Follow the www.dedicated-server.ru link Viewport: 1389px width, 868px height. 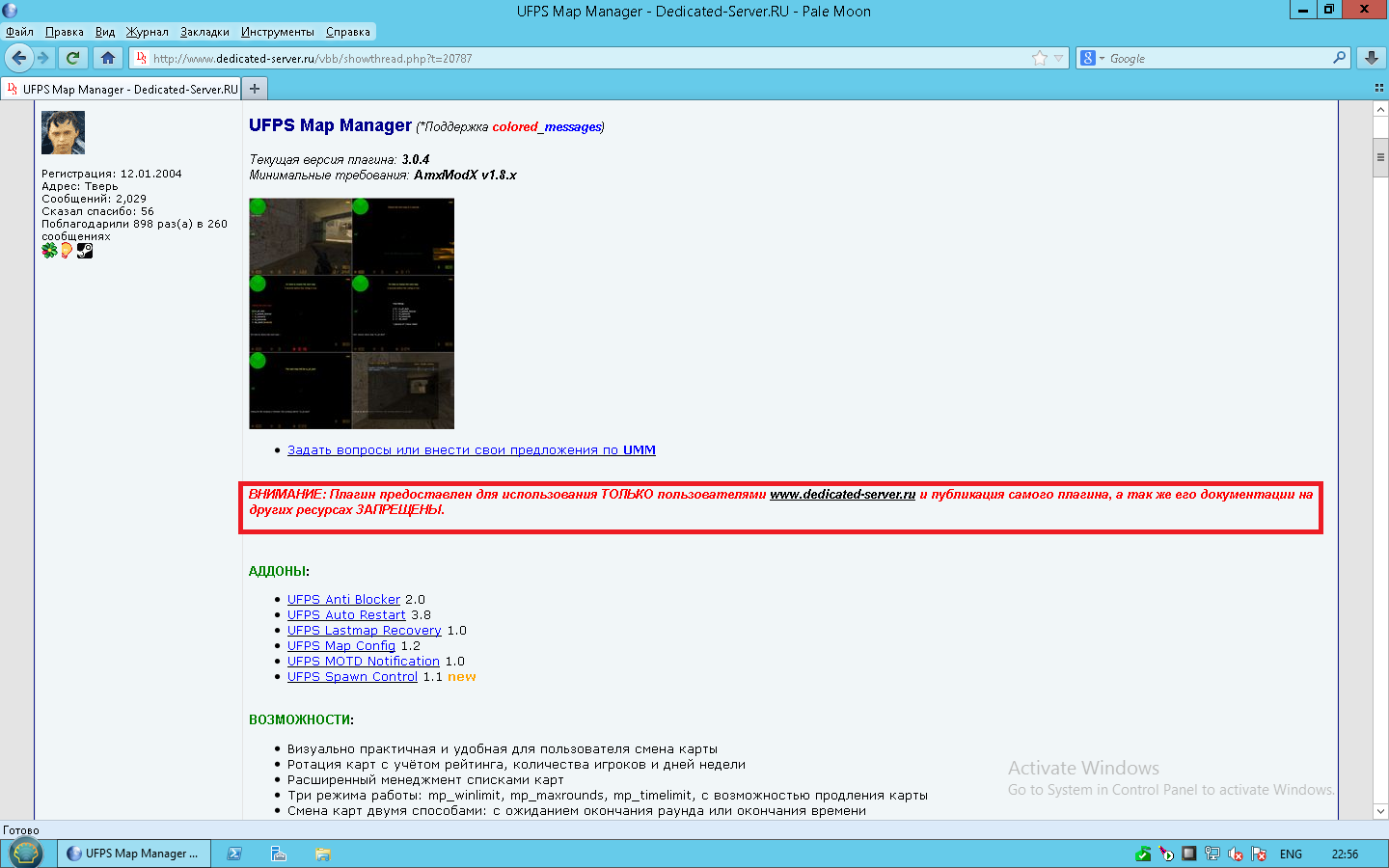click(842, 494)
